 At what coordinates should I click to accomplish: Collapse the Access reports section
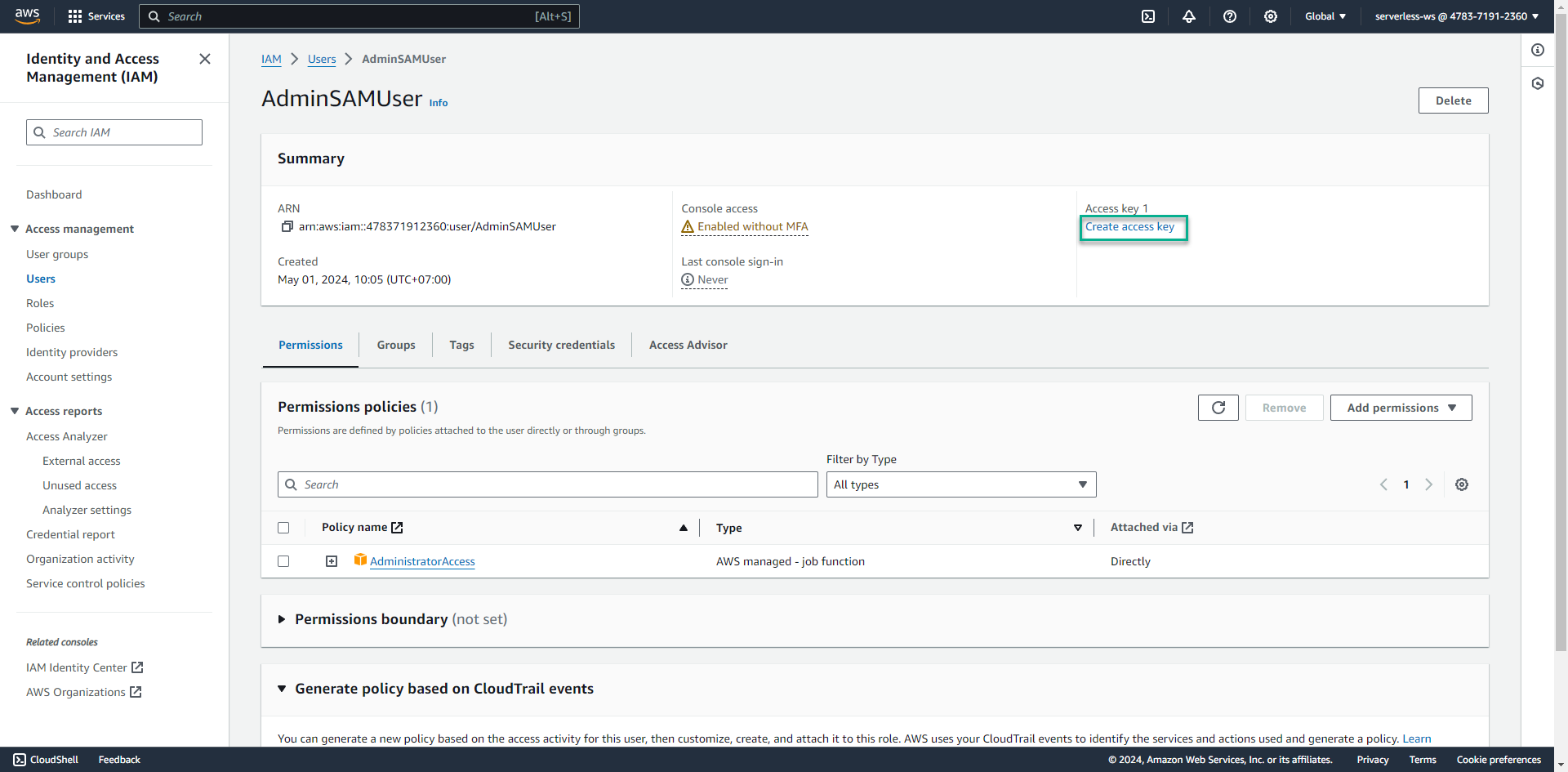[15, 411]
